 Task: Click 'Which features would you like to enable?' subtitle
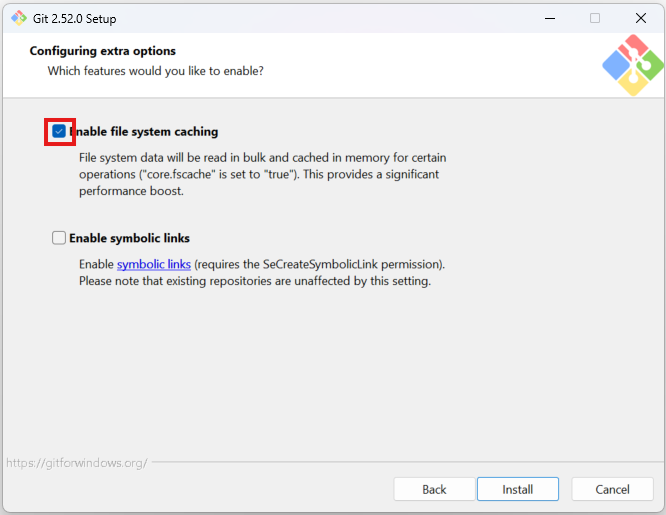pyautogui.click(x=156, y=71)
